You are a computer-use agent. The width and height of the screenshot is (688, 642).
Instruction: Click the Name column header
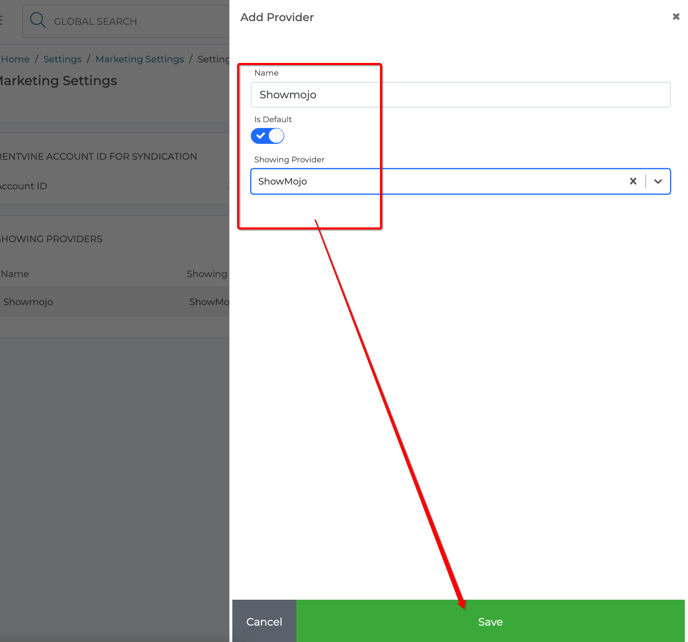15,274
